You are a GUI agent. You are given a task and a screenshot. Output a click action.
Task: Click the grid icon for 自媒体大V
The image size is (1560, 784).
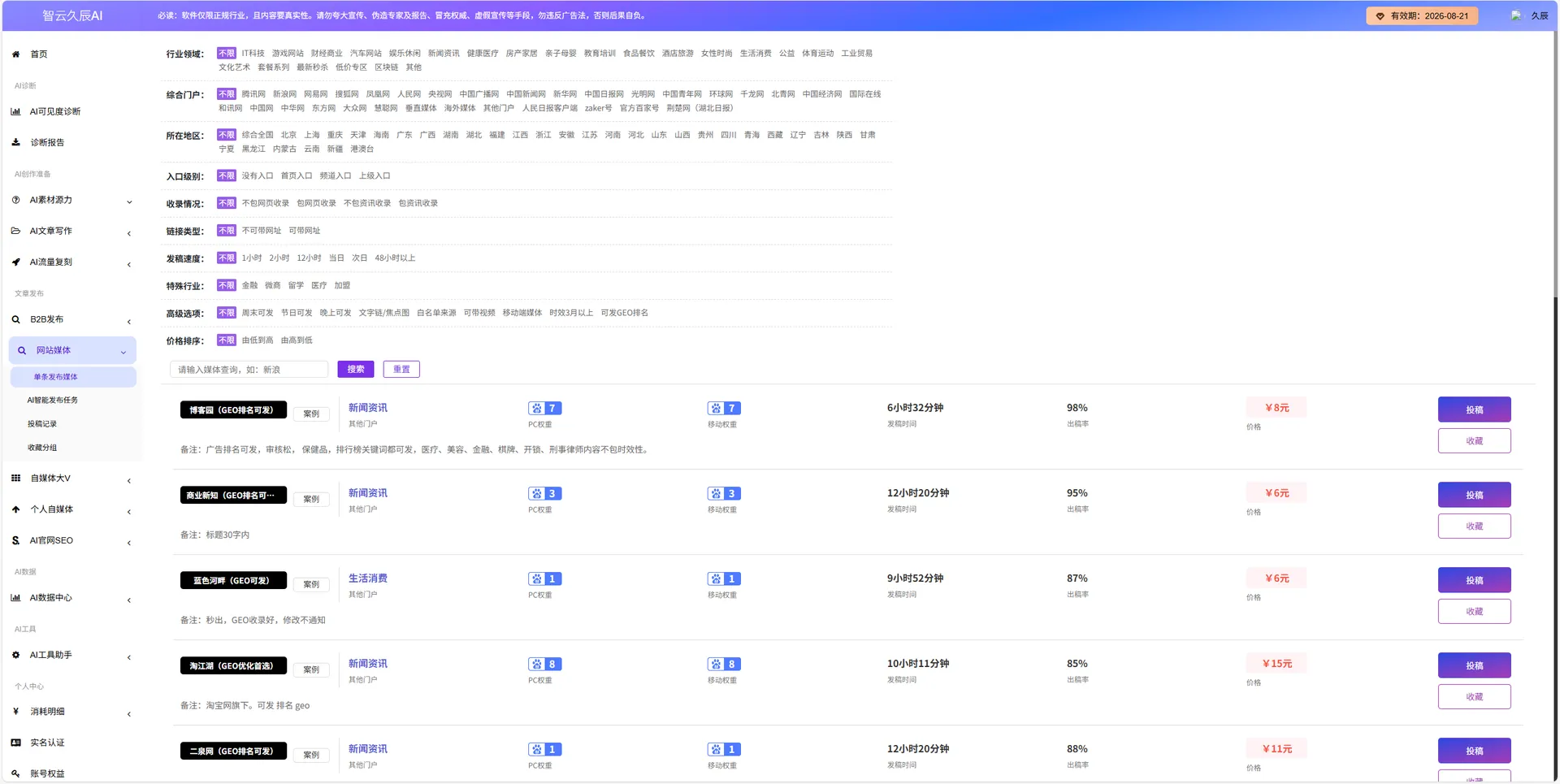(x=15, y=478)
